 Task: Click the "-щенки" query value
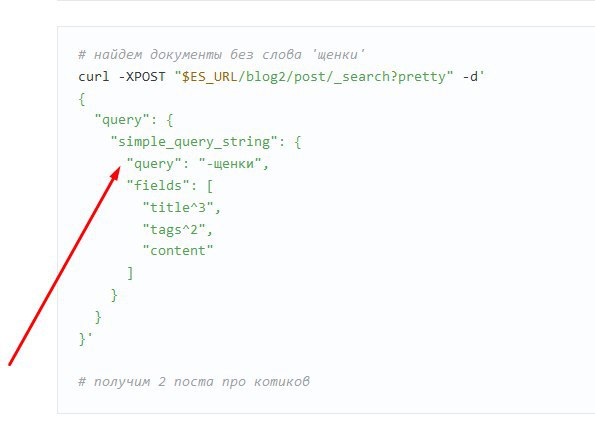coord(230,164)
